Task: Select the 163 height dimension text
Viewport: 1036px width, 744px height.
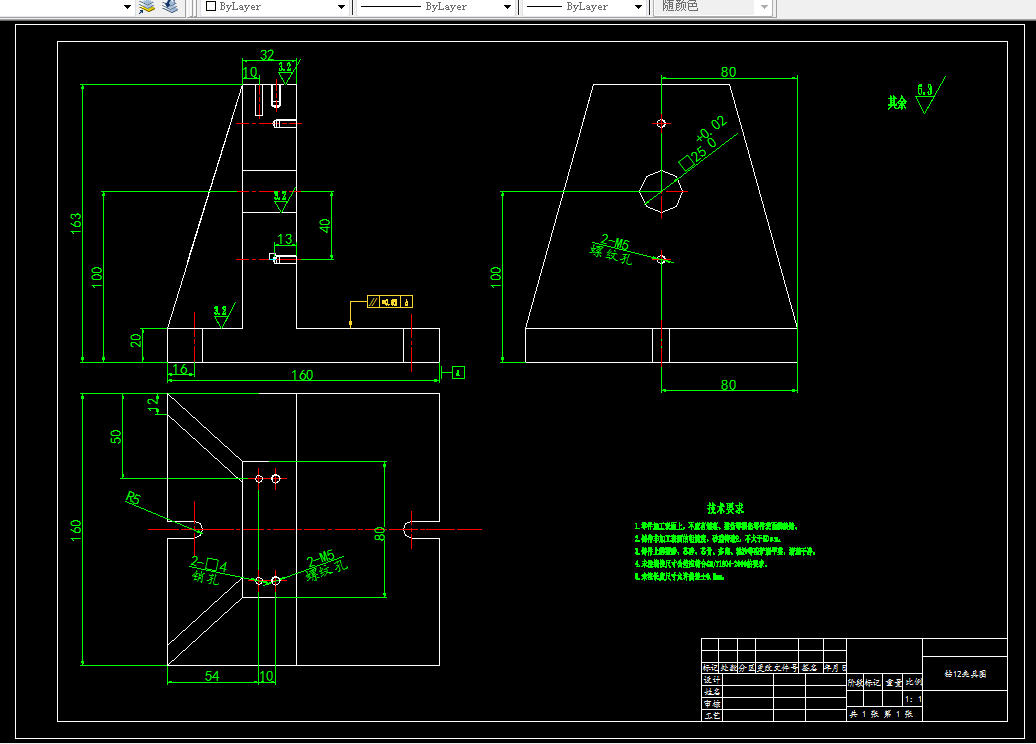Action: coord(76,223)
